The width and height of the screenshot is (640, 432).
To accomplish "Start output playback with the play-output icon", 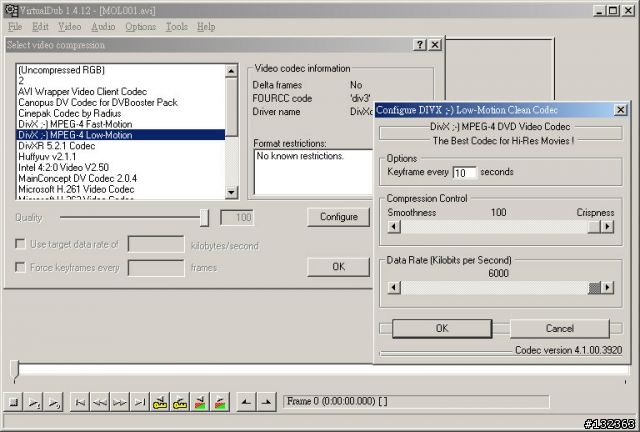I will [x=53, y=403].
